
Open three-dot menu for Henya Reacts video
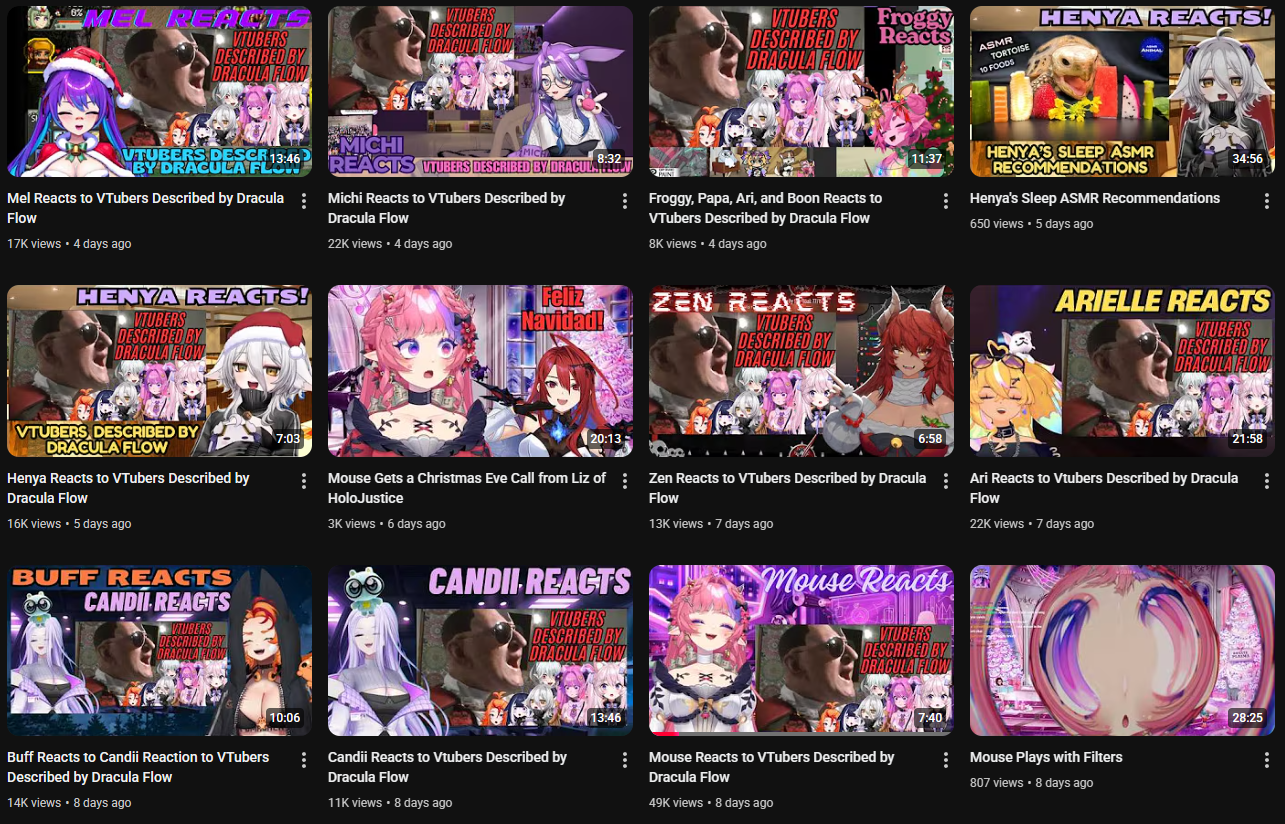click(x=304, y=482)
